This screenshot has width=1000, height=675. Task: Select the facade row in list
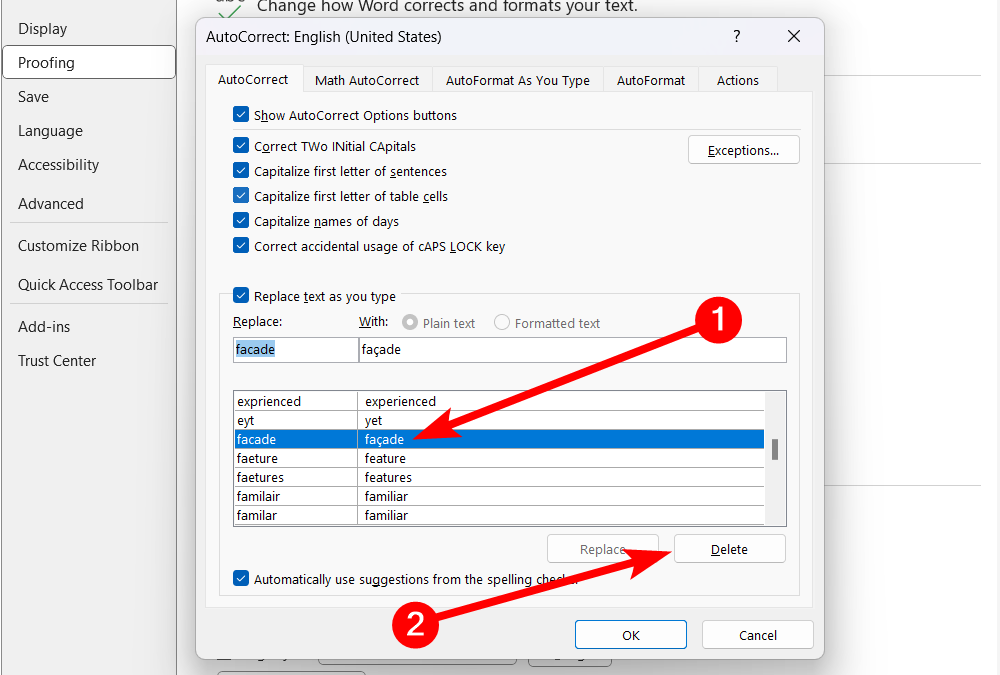[x=499, y=439]
